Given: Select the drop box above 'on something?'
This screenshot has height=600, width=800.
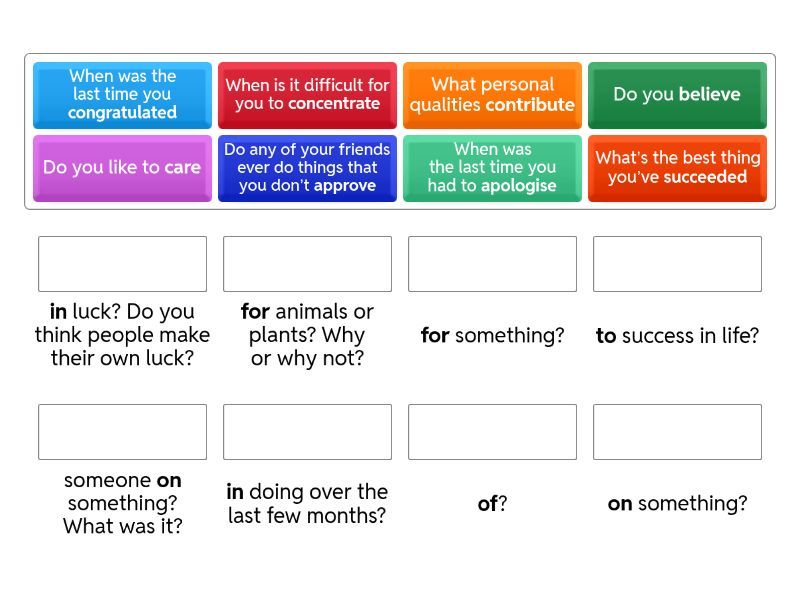Looking at the screenshot, I should pyautogui.click(x=677, y=432).
